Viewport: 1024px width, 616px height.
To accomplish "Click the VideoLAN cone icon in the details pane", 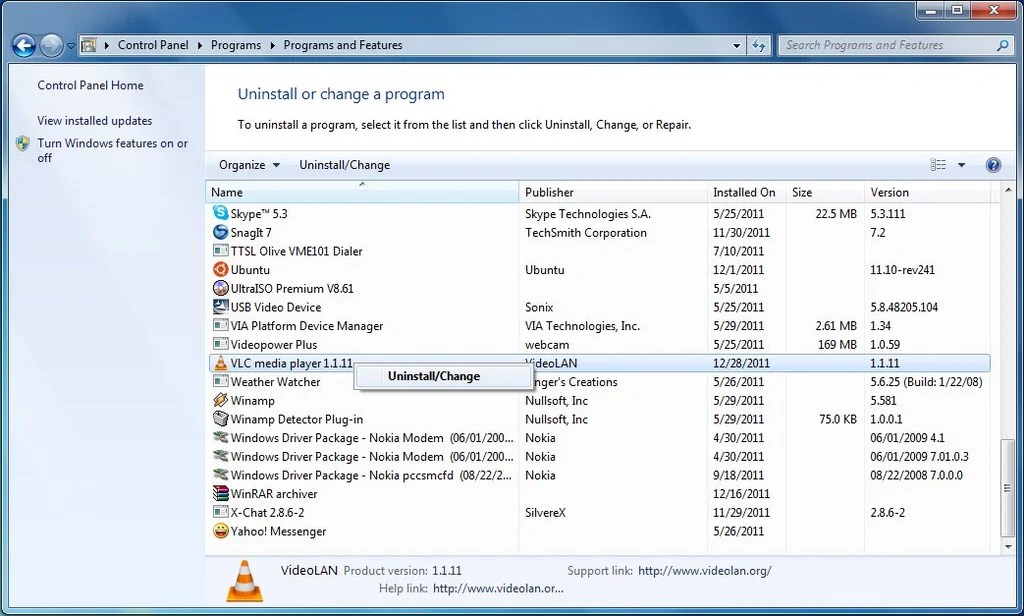I will click(243, 578).
